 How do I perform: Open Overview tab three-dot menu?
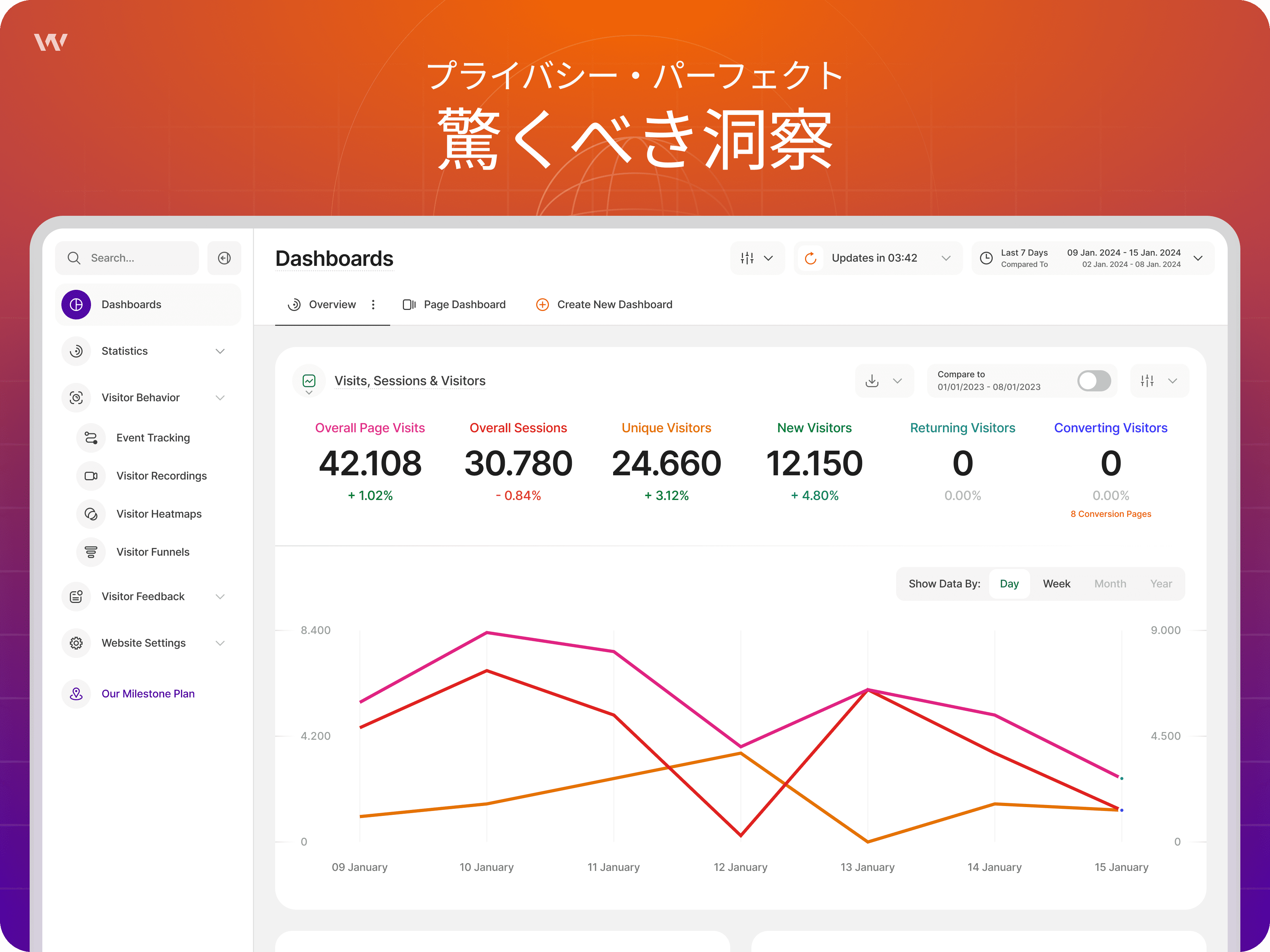[373, 305]
